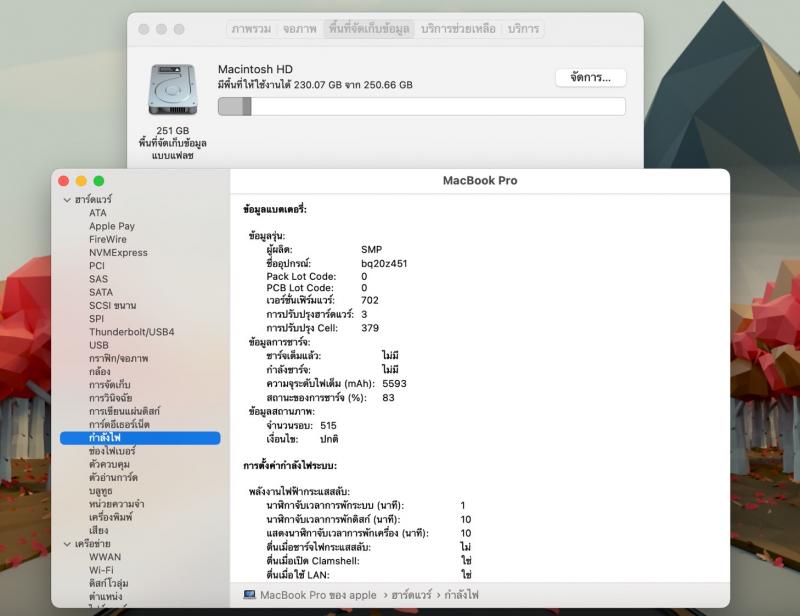800x616 pixels.
Task: Click the storage usage bar for Macintosh HD
Action: click(x=421, y=106)
